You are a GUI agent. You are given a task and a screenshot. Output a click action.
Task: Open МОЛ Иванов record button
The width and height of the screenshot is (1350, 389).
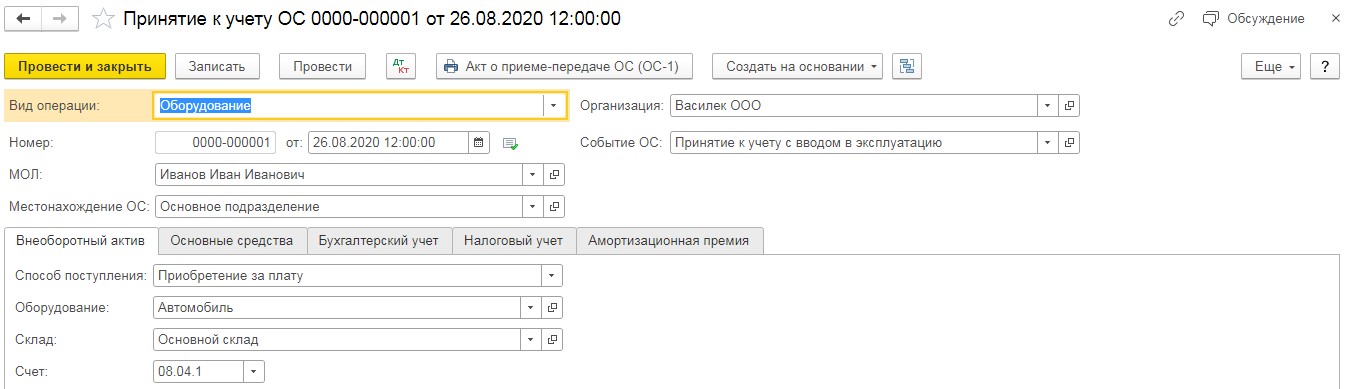coord(555,175)
